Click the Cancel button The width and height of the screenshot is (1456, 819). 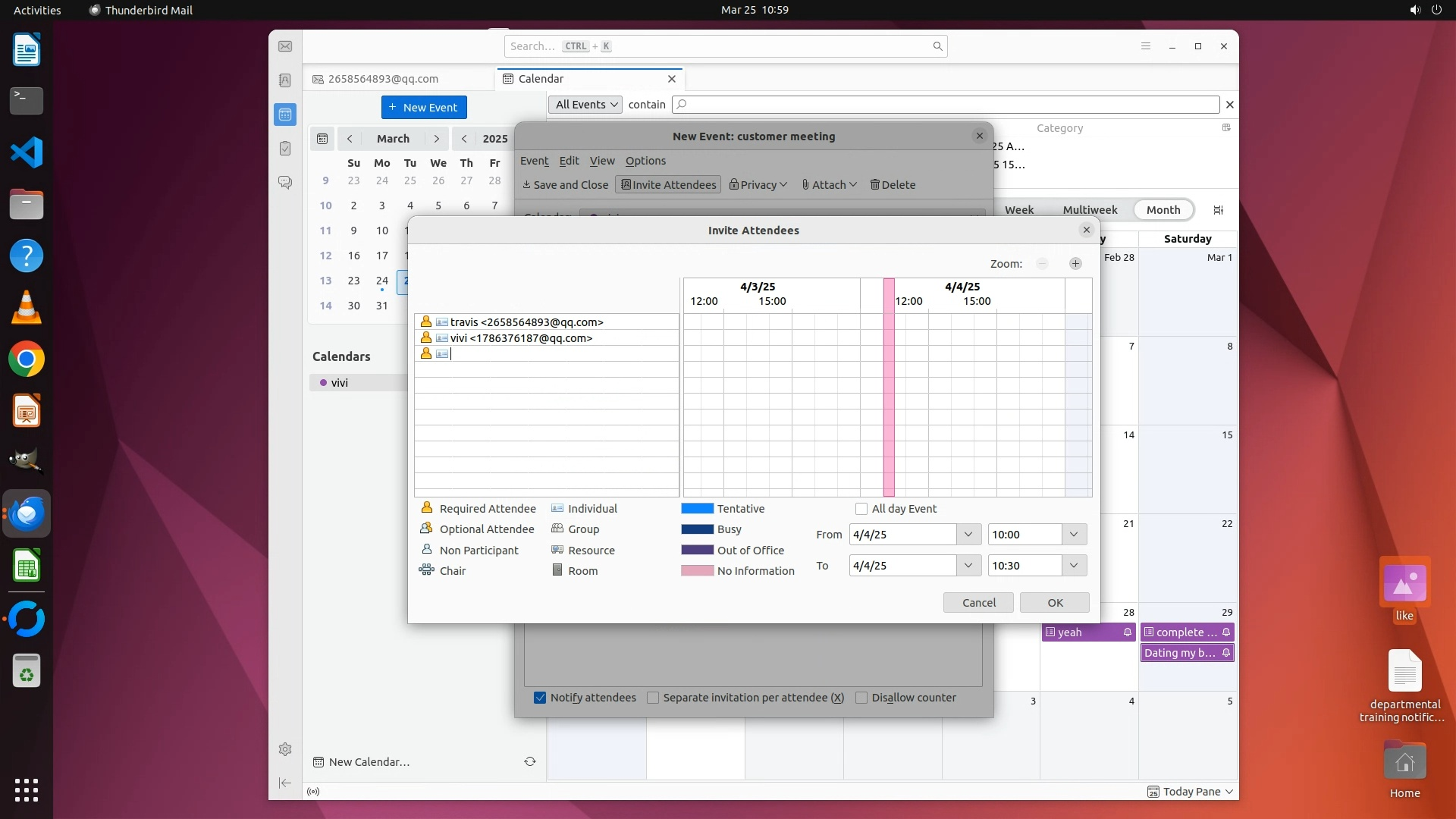coord(978,603)
